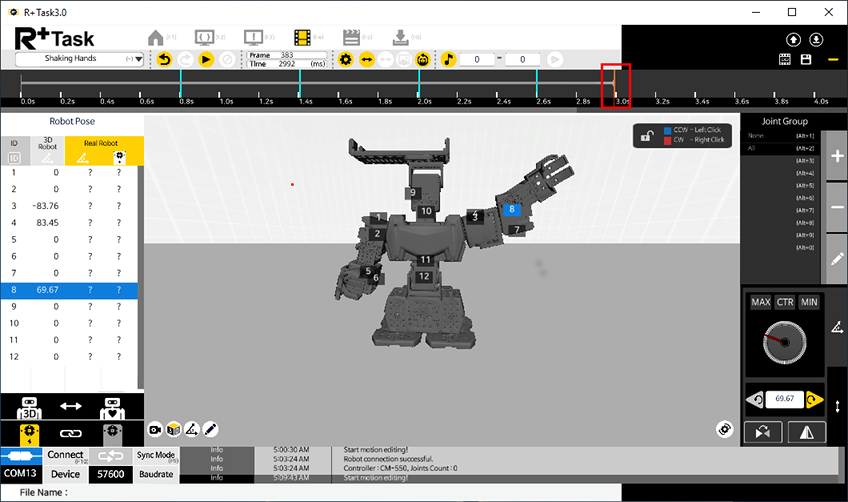Toggle the joint lock padlock icon
This screenshot has width=848, height=502.
click(648, 135)
